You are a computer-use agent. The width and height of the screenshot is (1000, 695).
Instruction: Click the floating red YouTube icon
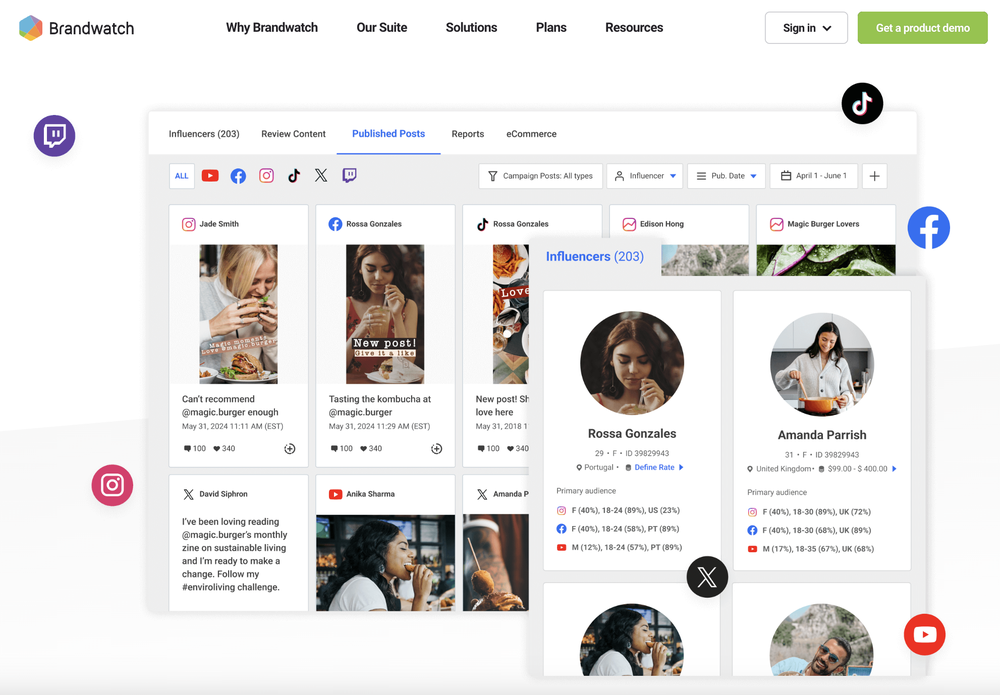pyautogui.click(x=925, y=634)
